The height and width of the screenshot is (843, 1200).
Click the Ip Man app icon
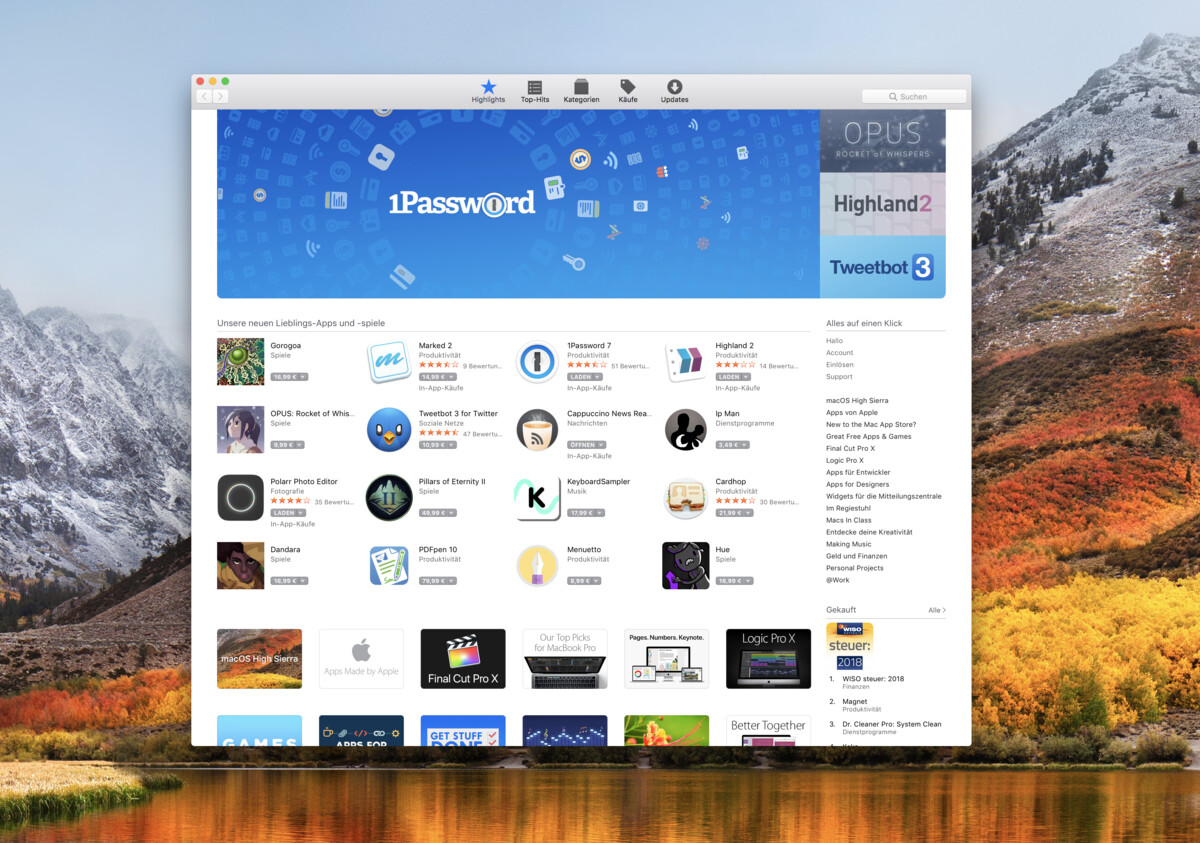coord(686,430)
